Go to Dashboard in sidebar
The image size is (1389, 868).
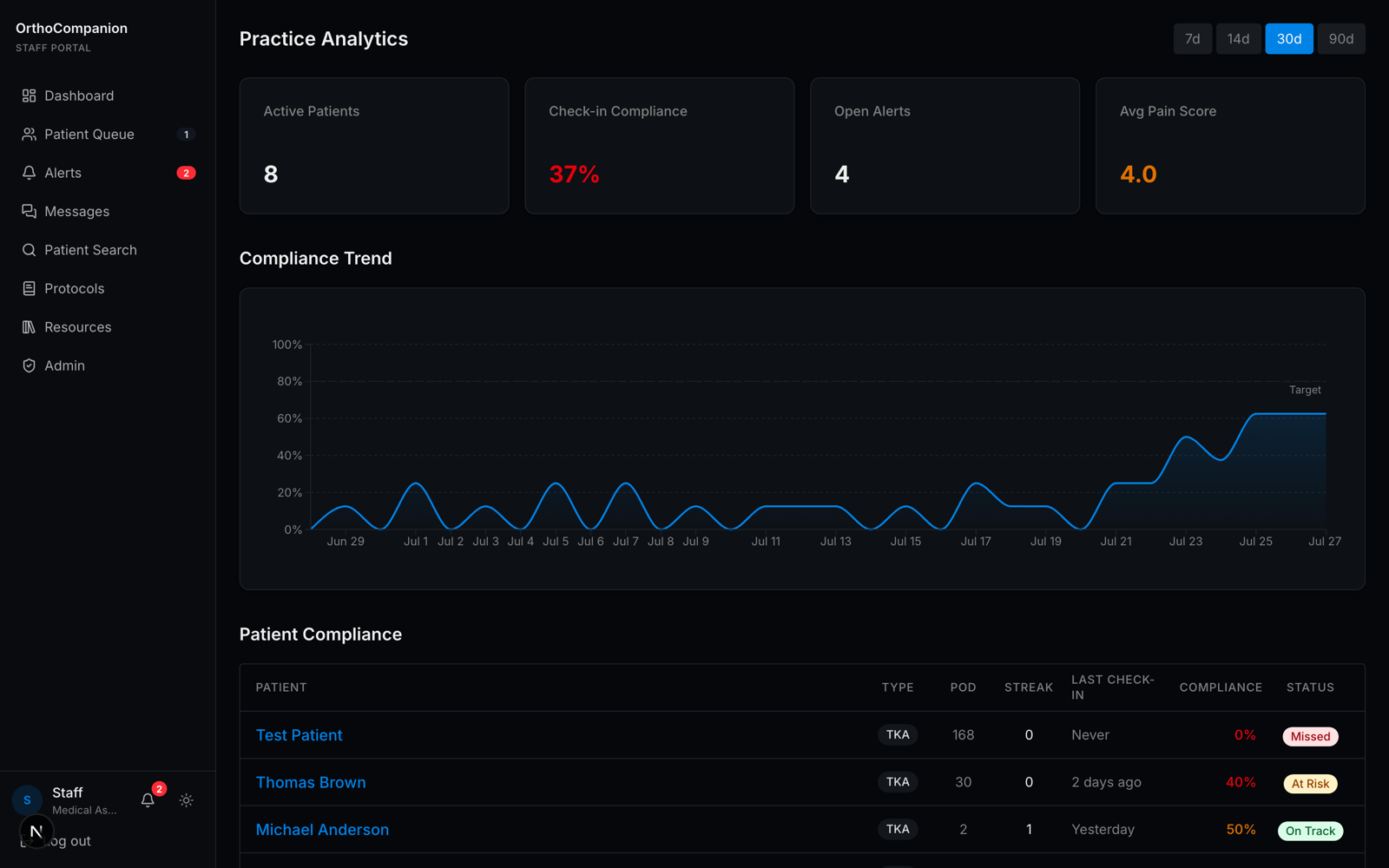[x=108, y=95]
